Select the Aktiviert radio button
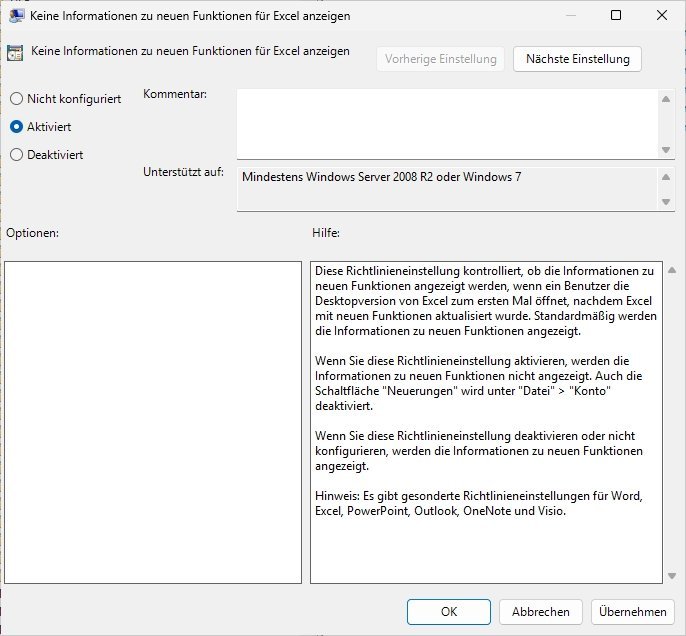686x636 pixels. pos(16,127)
